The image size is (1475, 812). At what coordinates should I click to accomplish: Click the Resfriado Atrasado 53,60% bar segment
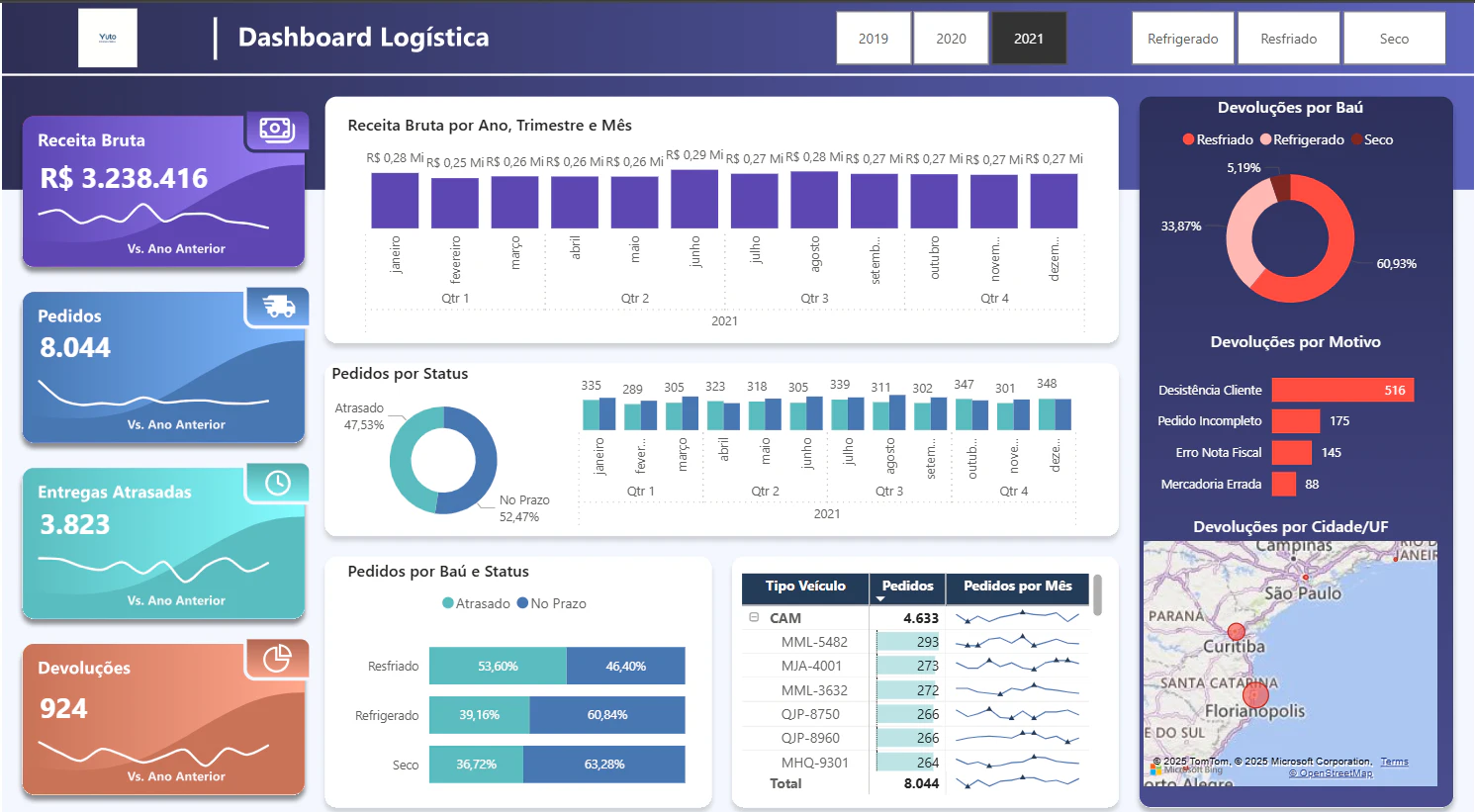(x=498, y=666)
